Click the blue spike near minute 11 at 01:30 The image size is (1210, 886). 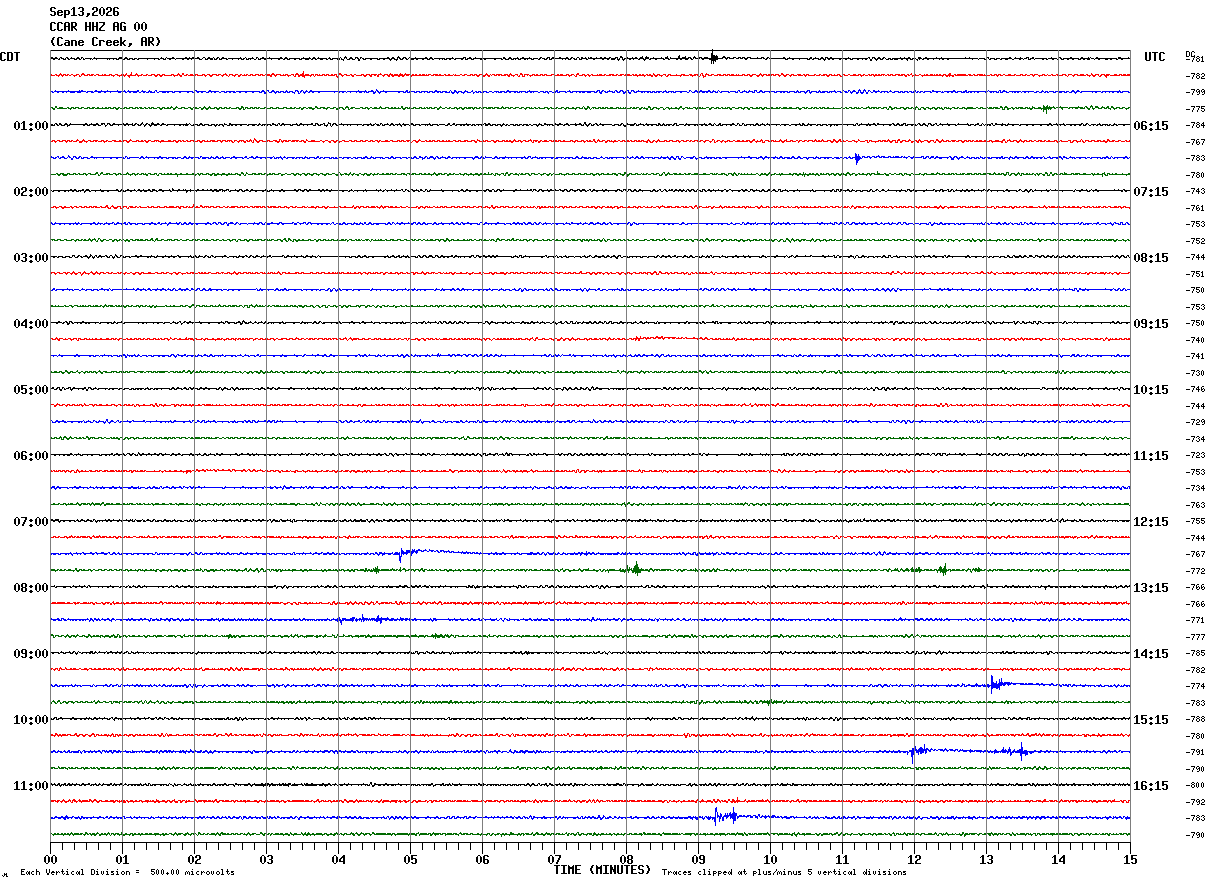(857, 158)
